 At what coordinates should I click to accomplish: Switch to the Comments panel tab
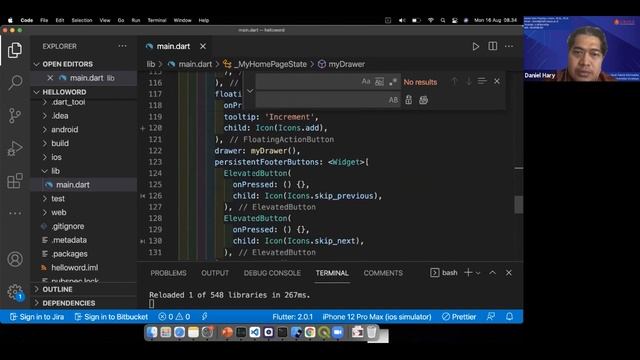coord(383,273)
